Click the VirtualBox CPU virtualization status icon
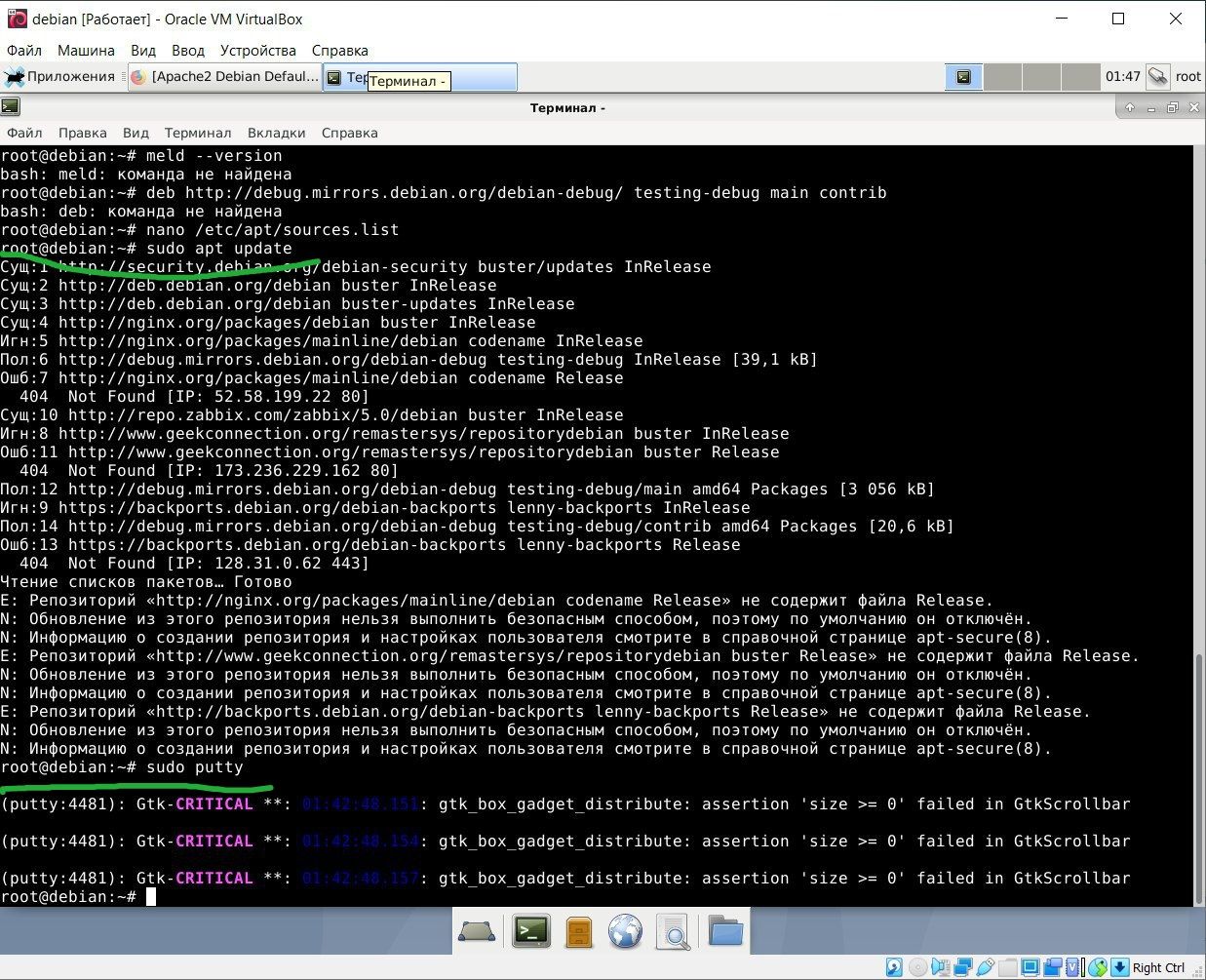This screenshot has width=1206, height=980. [1073, 967]
